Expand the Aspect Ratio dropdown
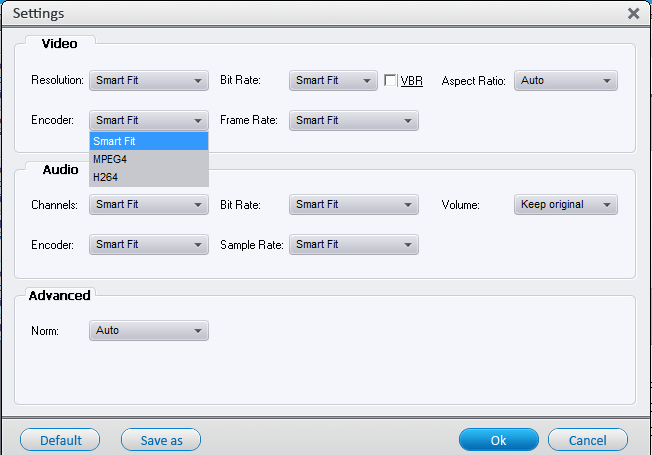The width and height of the screenshot is (652, 455). (x=566, y=81)
